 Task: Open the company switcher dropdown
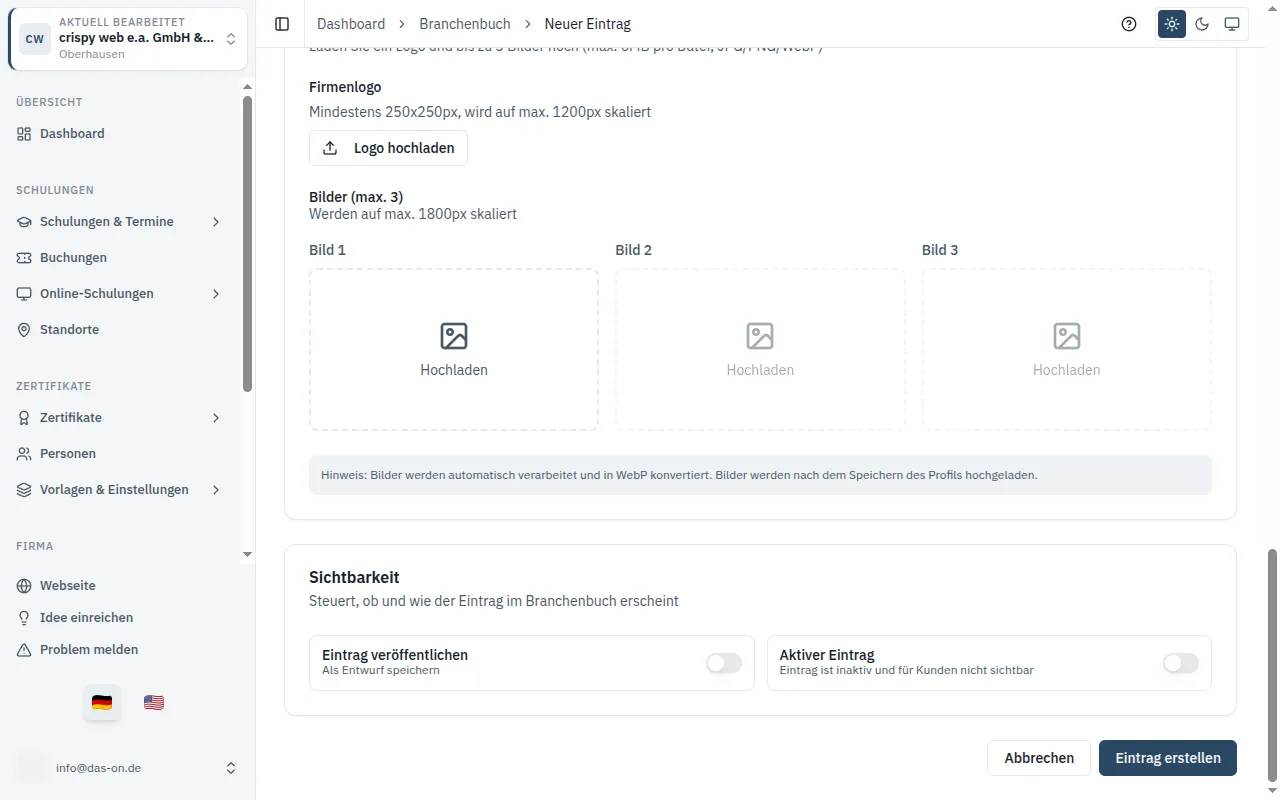click(x=128, y=39)
